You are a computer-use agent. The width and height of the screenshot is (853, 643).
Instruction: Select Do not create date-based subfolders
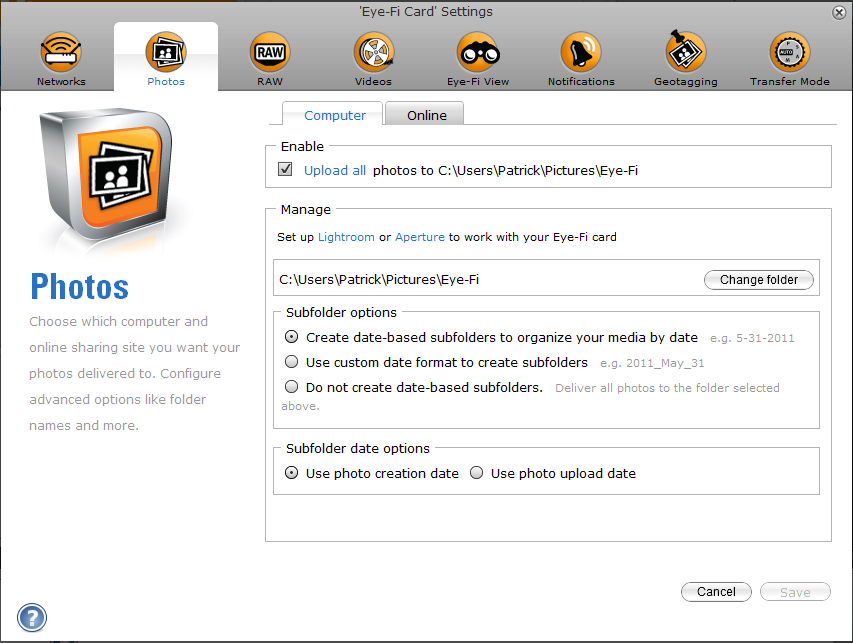[x=292, y=386]
